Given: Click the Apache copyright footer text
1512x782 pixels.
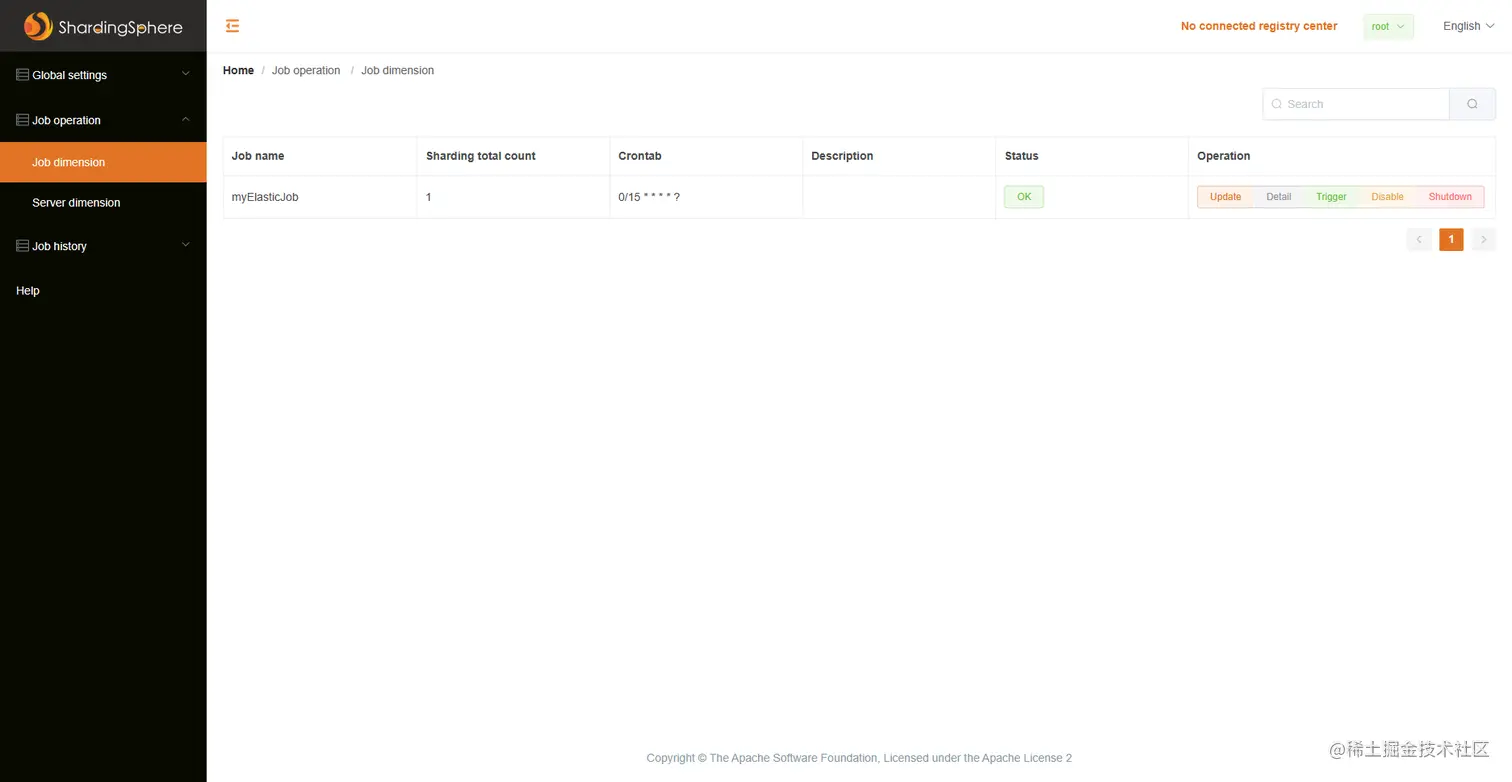Looking at the screenshot, I should 859,758.
